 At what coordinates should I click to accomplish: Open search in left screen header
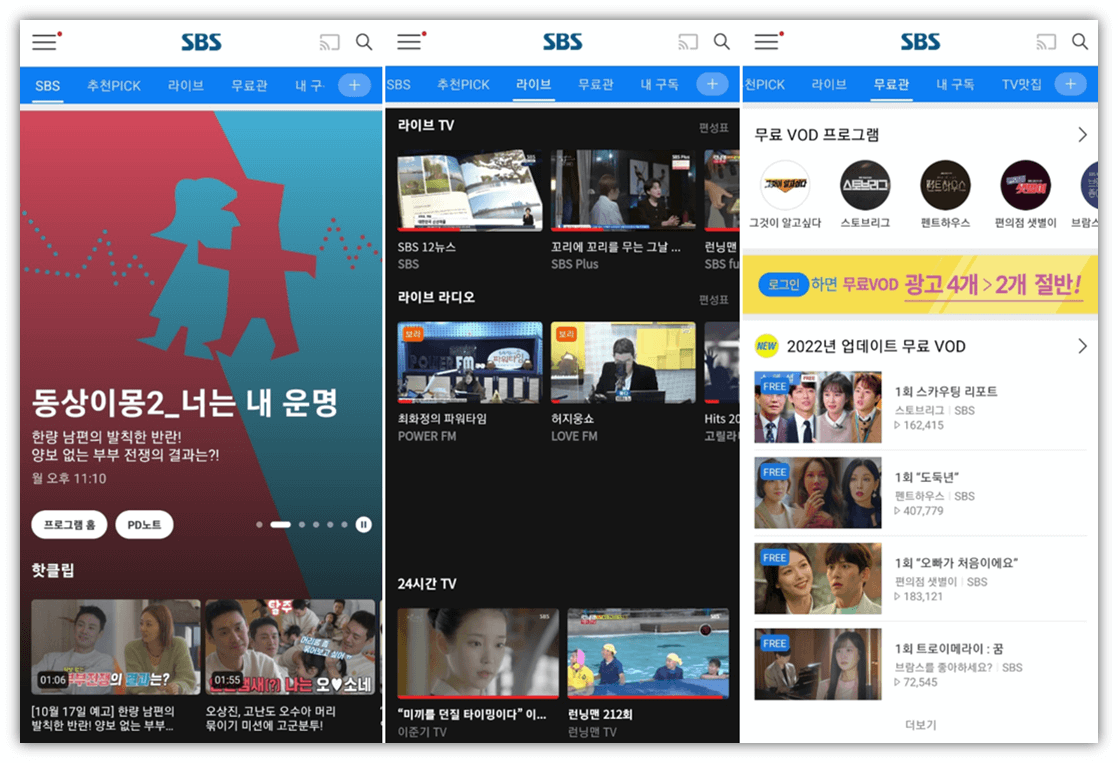[364, 42]
